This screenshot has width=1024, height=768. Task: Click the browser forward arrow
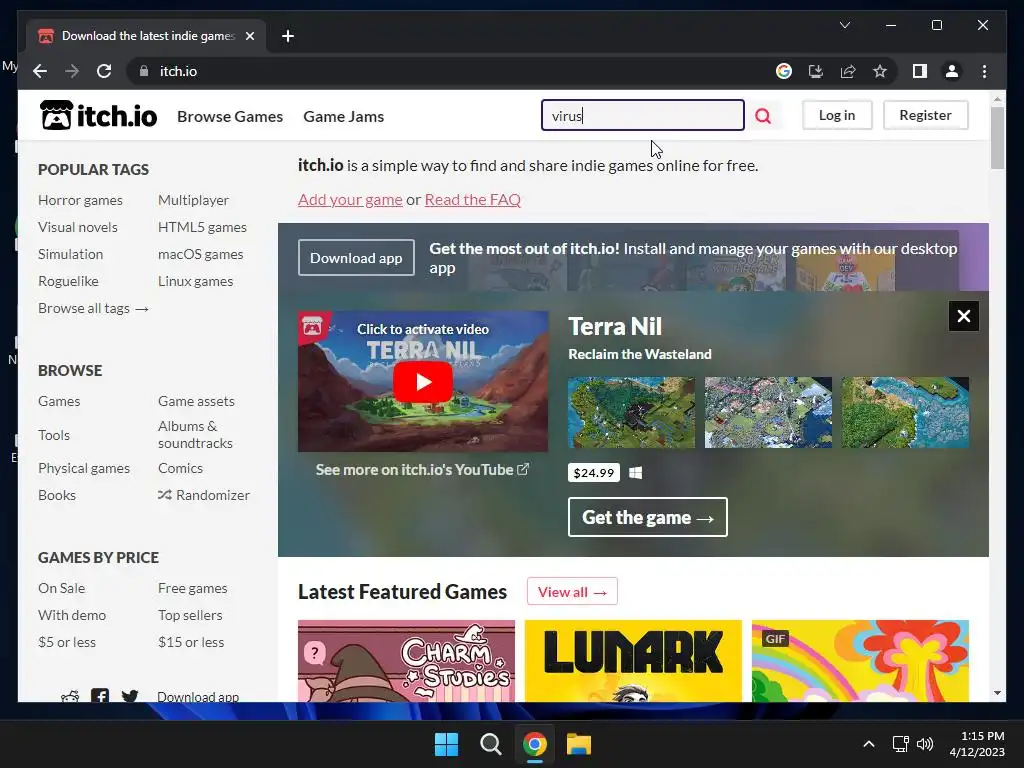pyautogui.click(x=72, y=71)
